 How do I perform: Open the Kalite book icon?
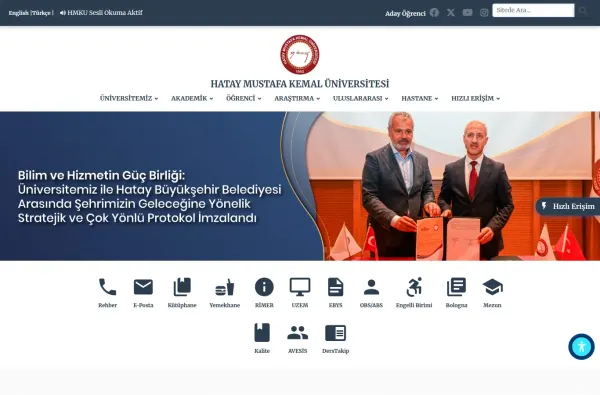pyautogui.click(x=262, y=333)
